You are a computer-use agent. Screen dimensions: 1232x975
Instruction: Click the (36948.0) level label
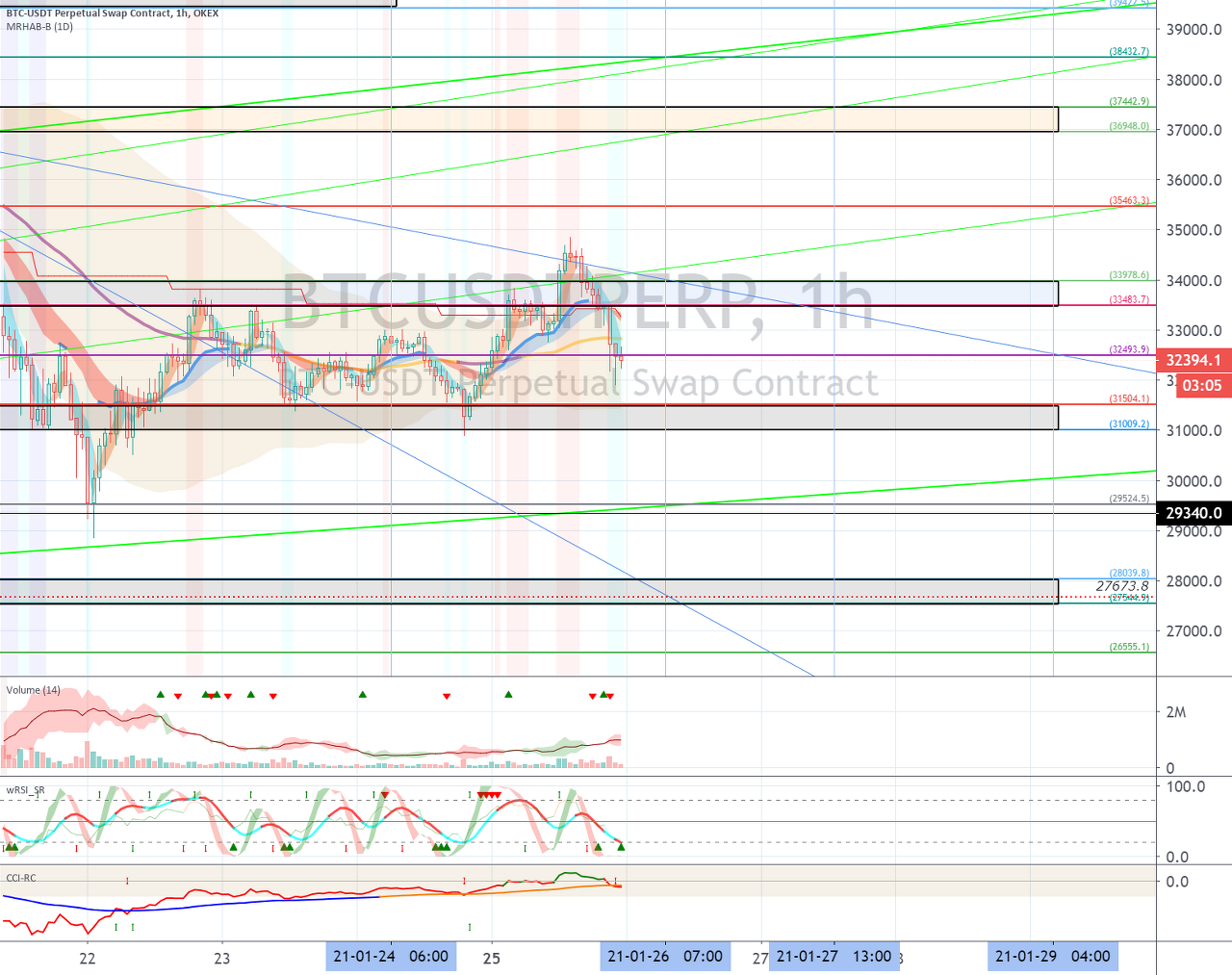pos(1129,126)
